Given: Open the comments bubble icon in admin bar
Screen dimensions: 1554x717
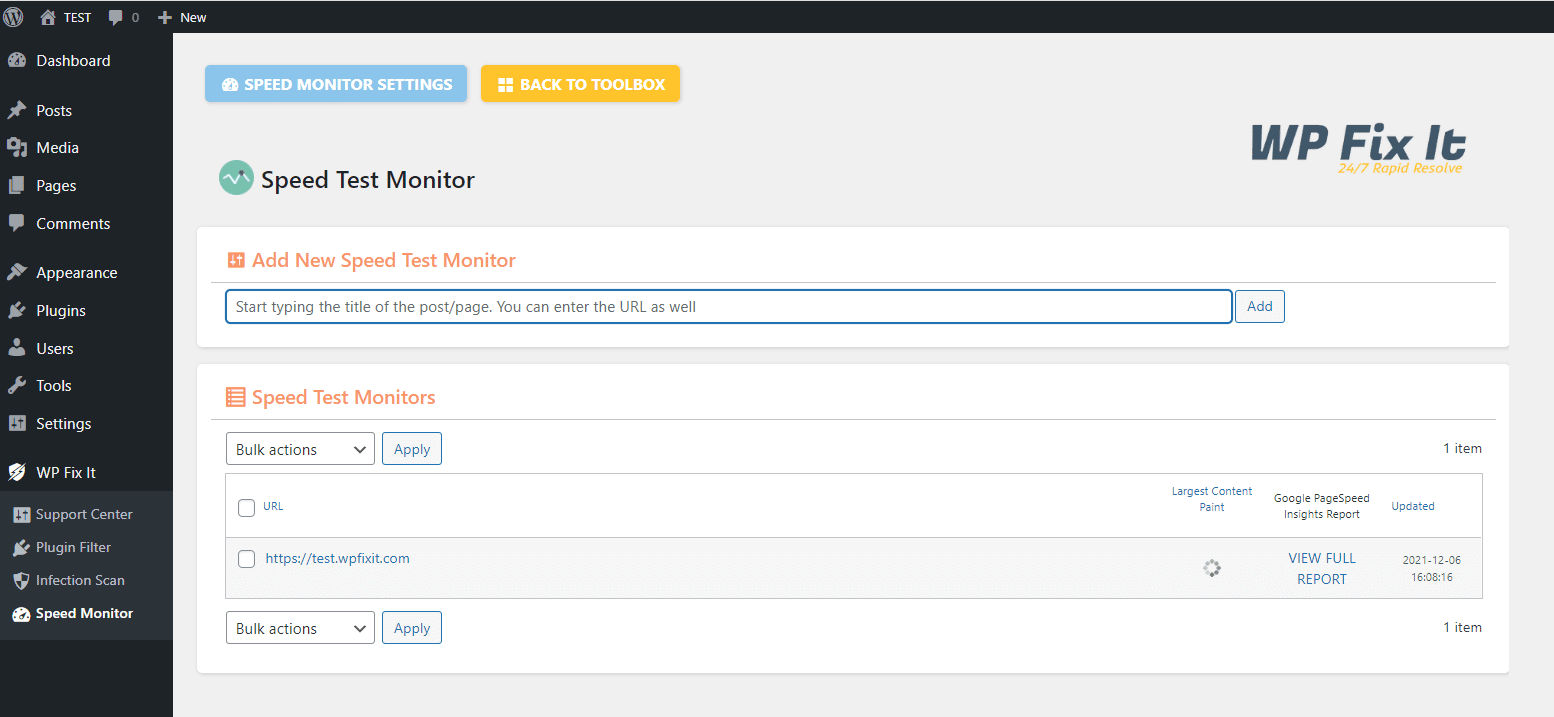Looking at the screenshot, I should pyautogui.click(x=116, y=17).
